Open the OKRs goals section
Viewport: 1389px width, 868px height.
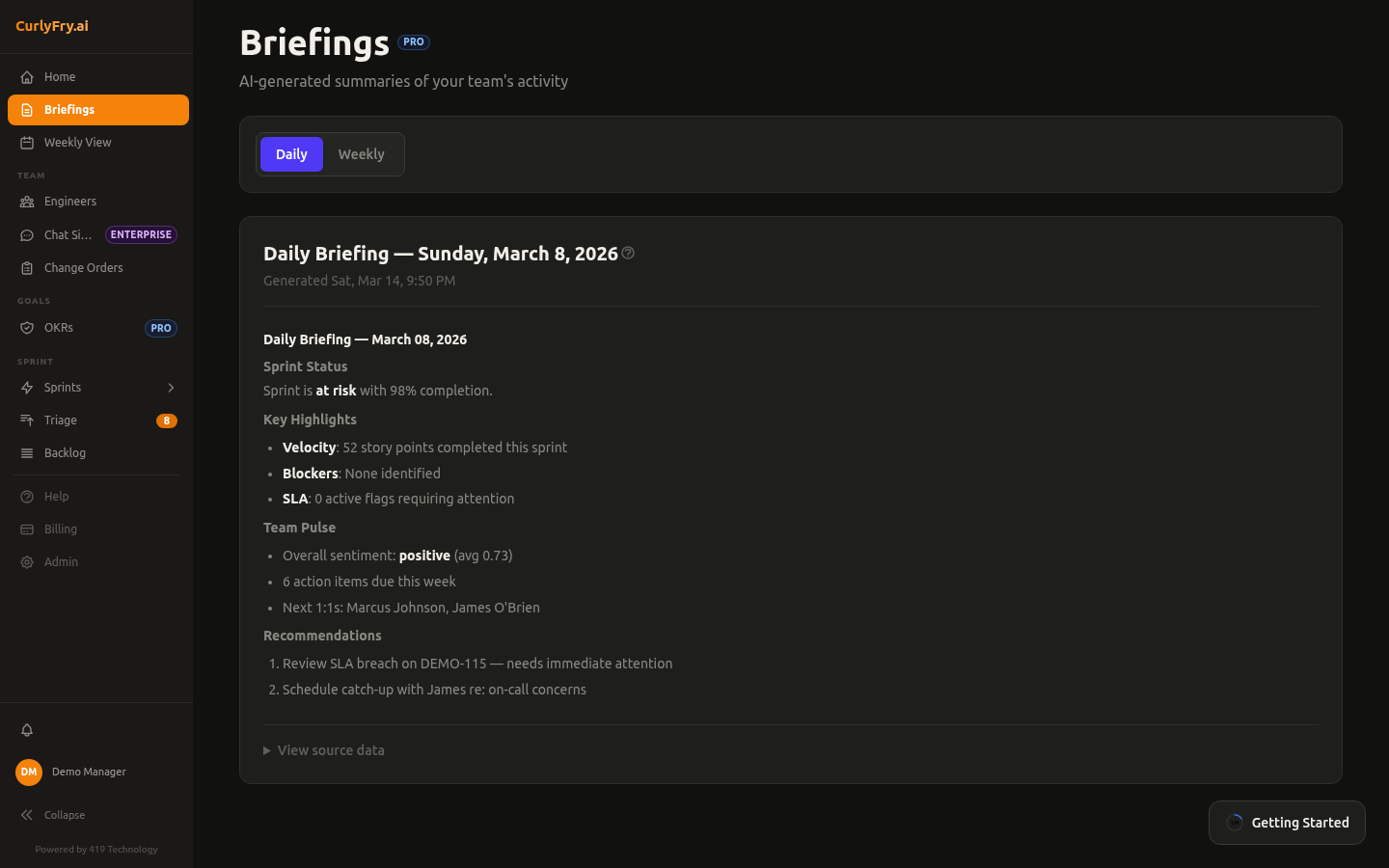click(59, 327)
